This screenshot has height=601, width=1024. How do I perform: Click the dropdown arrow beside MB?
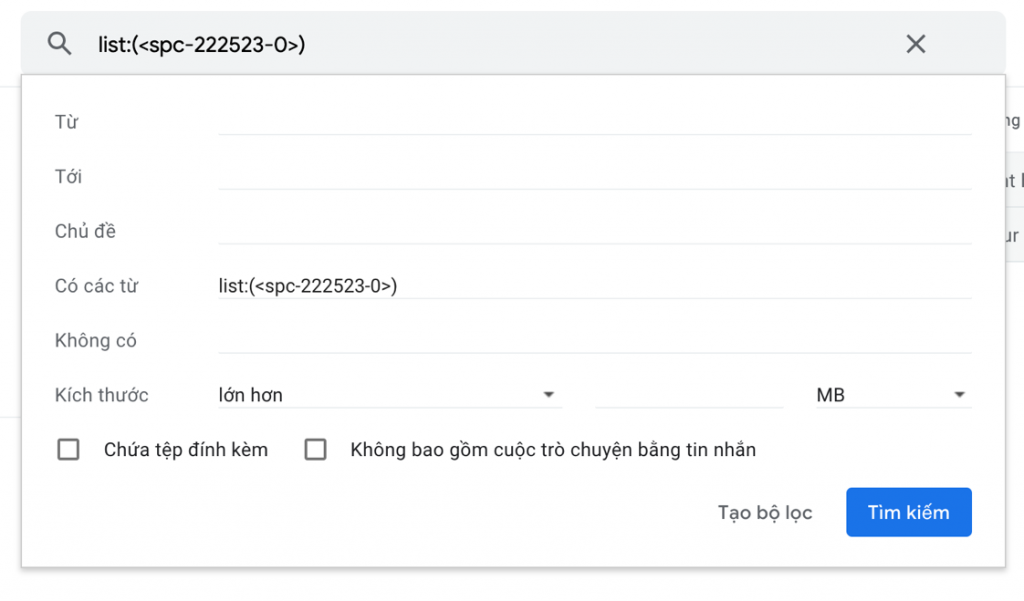tap(959, 395)
